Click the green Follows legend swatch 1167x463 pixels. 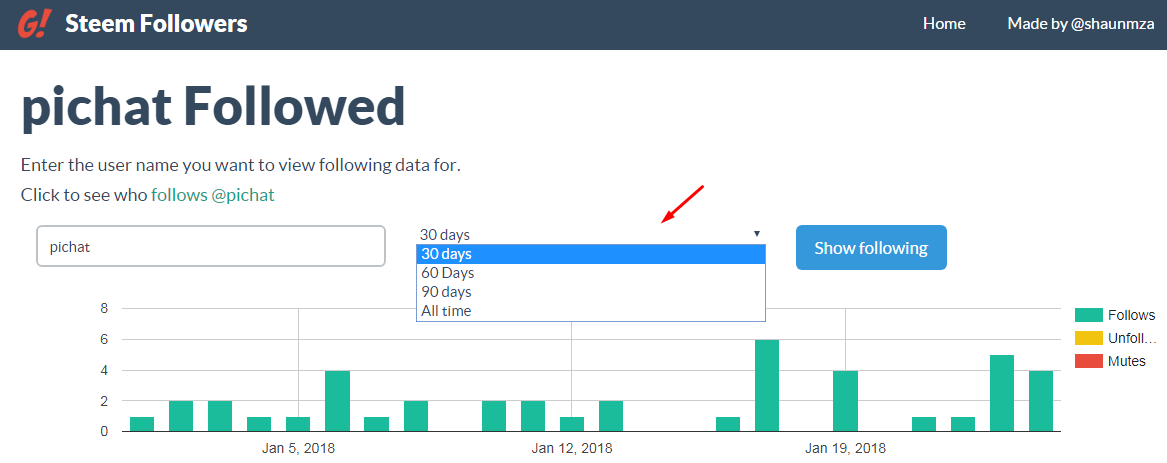1088,315
